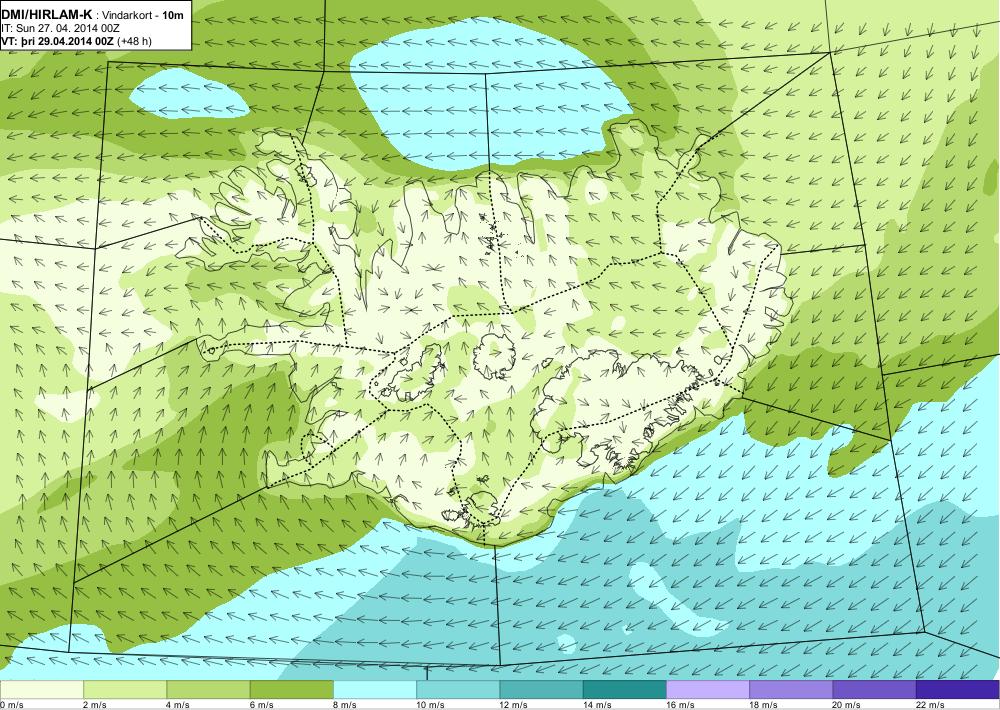The height and width of the screenshot is (710, 1000).
Task: Click the "2 m/s" legend label
Action: [95, 705]
